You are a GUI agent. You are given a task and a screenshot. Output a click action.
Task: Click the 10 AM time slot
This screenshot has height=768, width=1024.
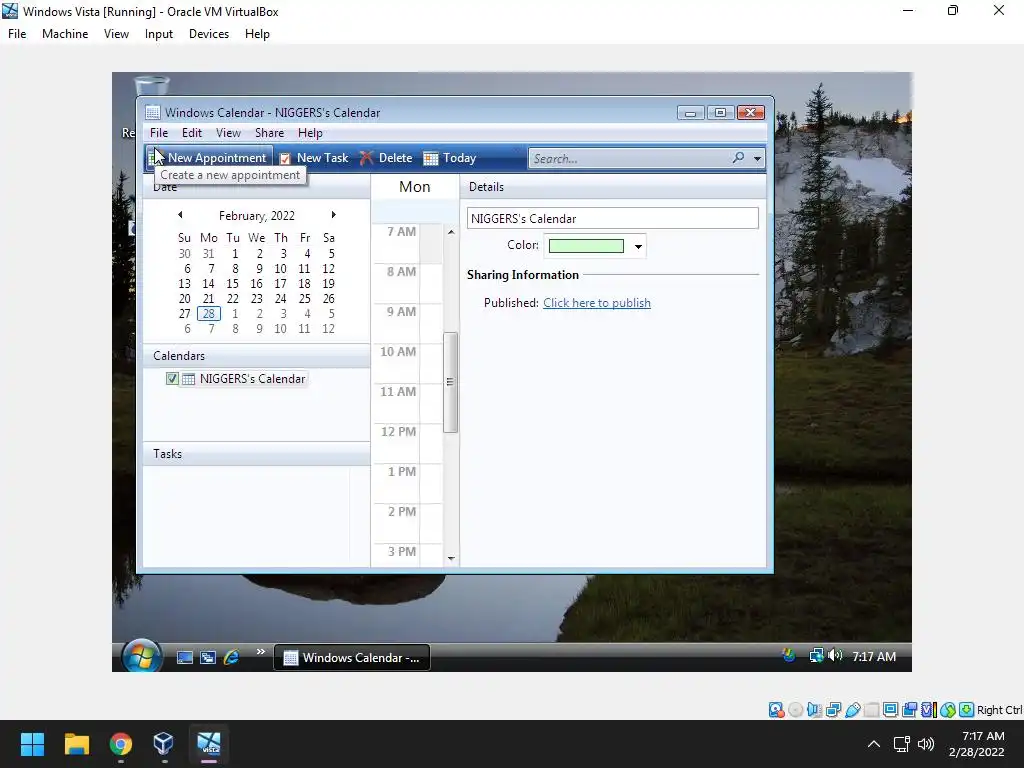click(x=431, y=362)
